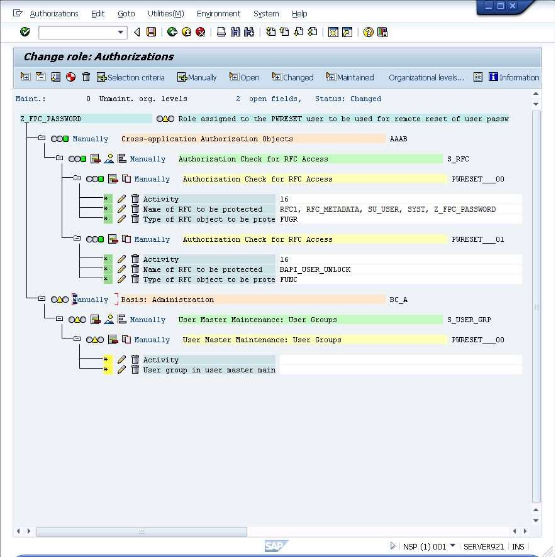Open the Environment menu

[x=218, y=14]
